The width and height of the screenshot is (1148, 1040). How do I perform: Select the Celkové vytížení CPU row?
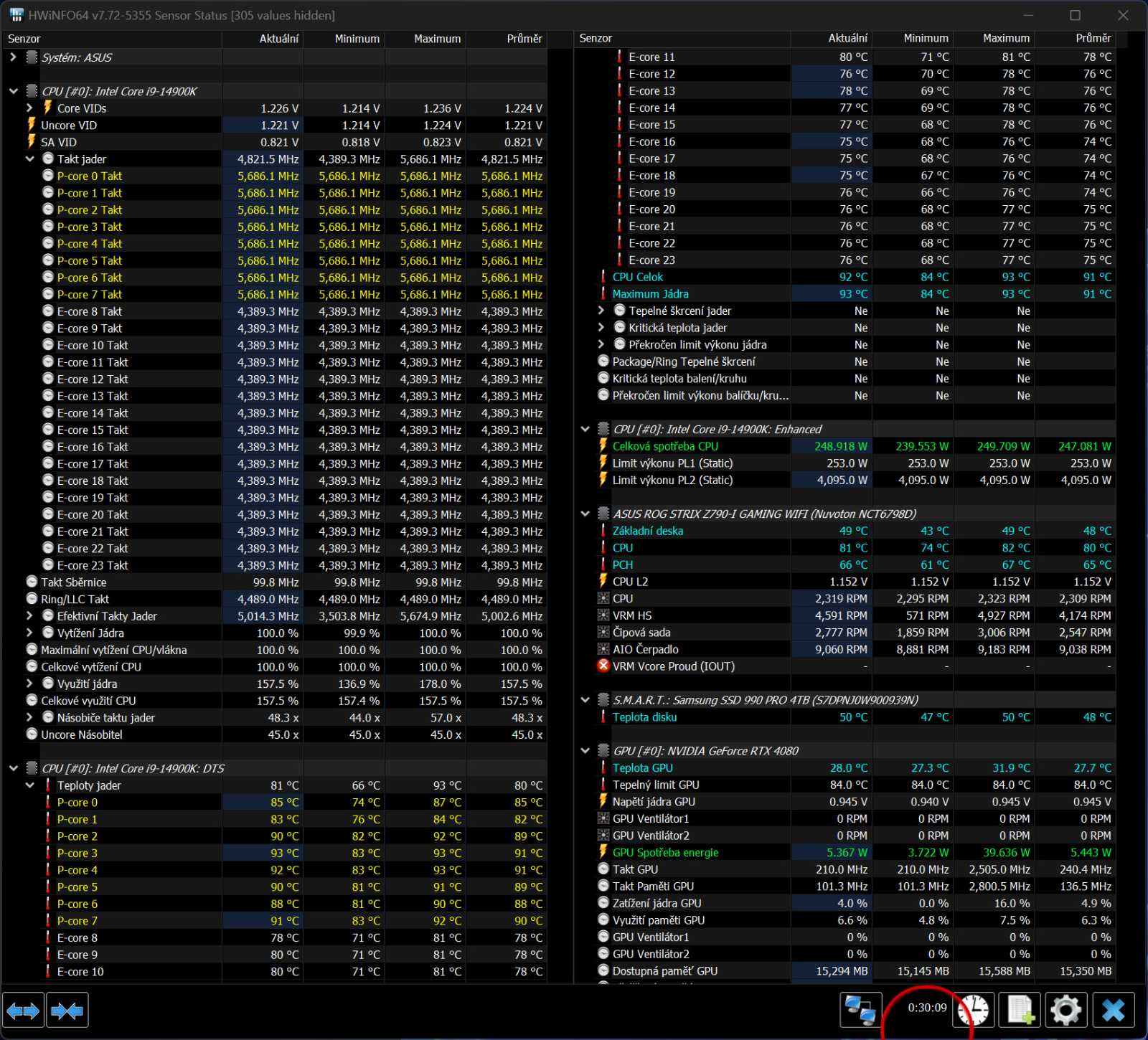coord(275,667)
